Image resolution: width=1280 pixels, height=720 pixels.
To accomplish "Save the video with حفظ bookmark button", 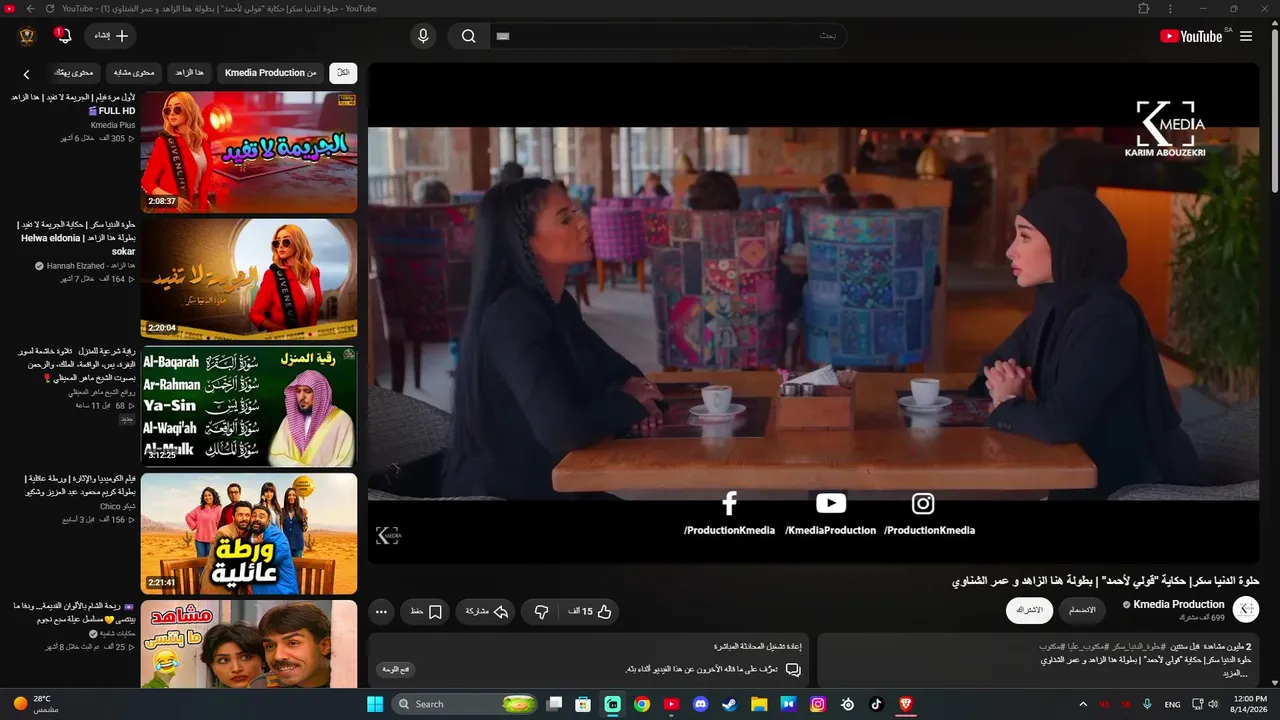I will [x=426, y=611].
